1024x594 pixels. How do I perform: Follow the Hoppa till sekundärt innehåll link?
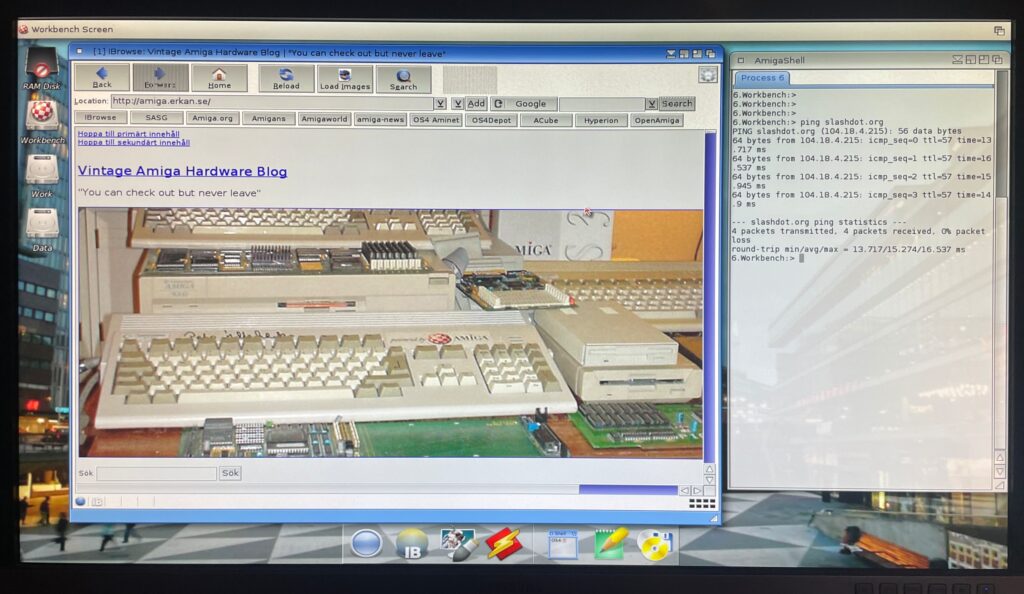pos(134,142)
